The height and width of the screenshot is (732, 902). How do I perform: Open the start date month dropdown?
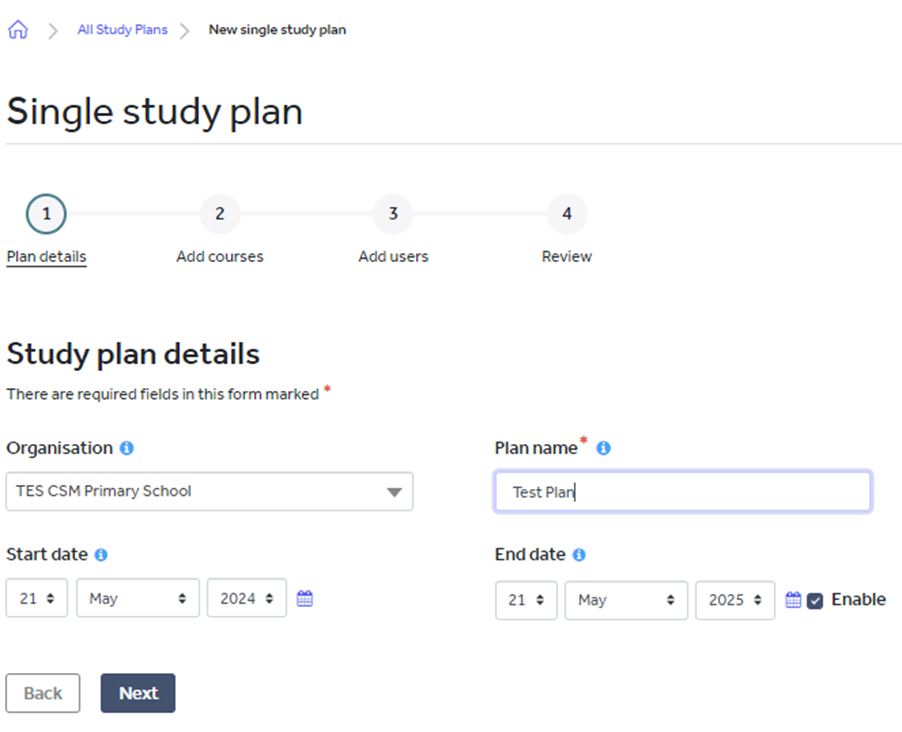click(x=137, y=597)
